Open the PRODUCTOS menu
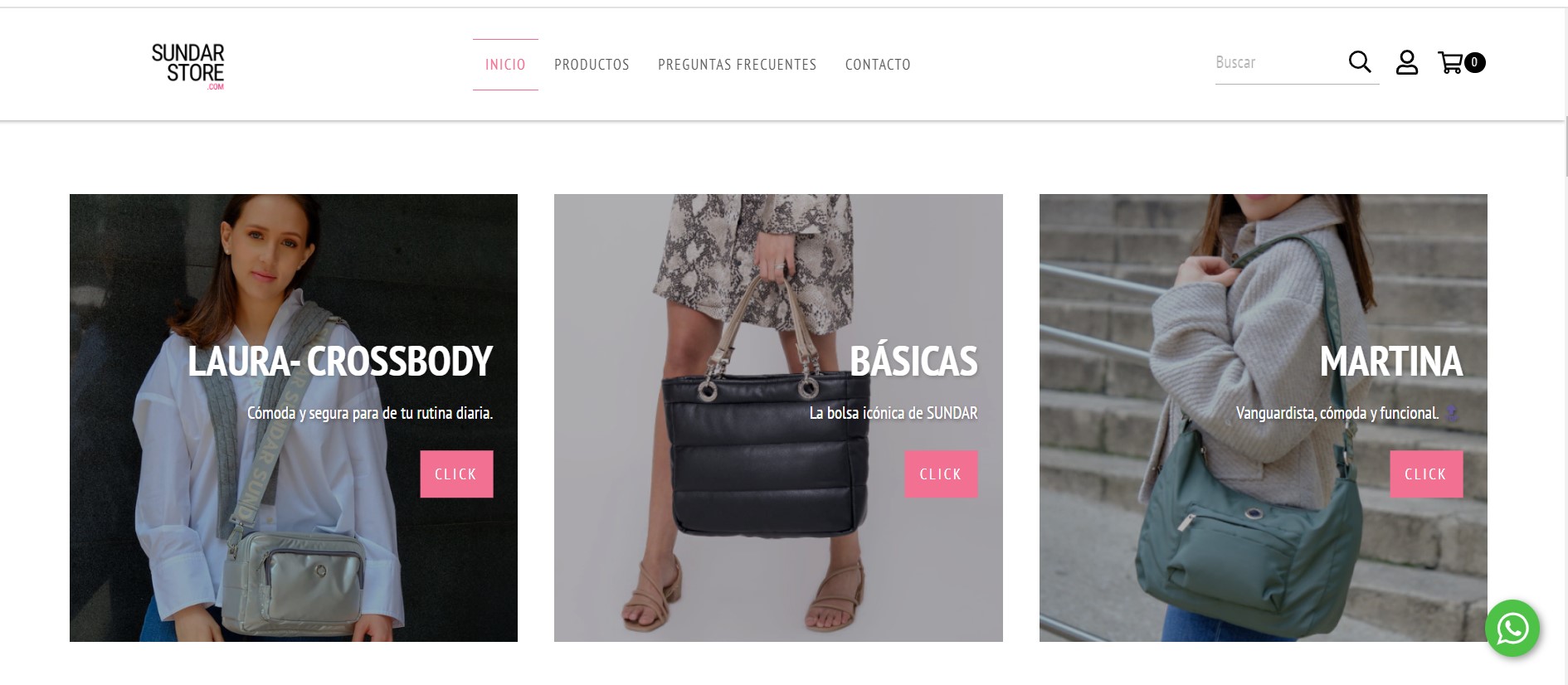1568x685 pixels. pos(592,65)
